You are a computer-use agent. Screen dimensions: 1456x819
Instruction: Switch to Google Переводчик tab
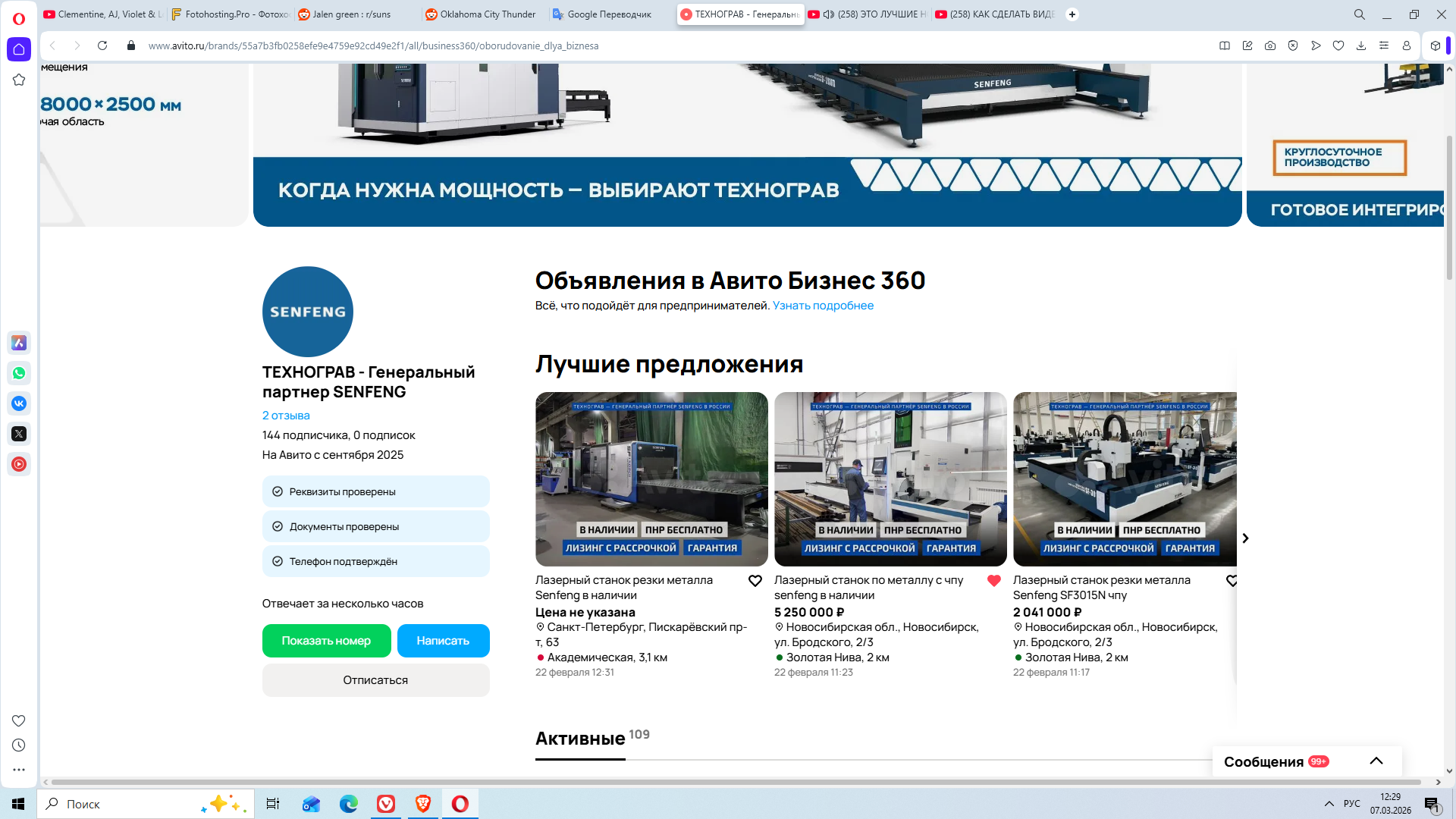(607, 14)
